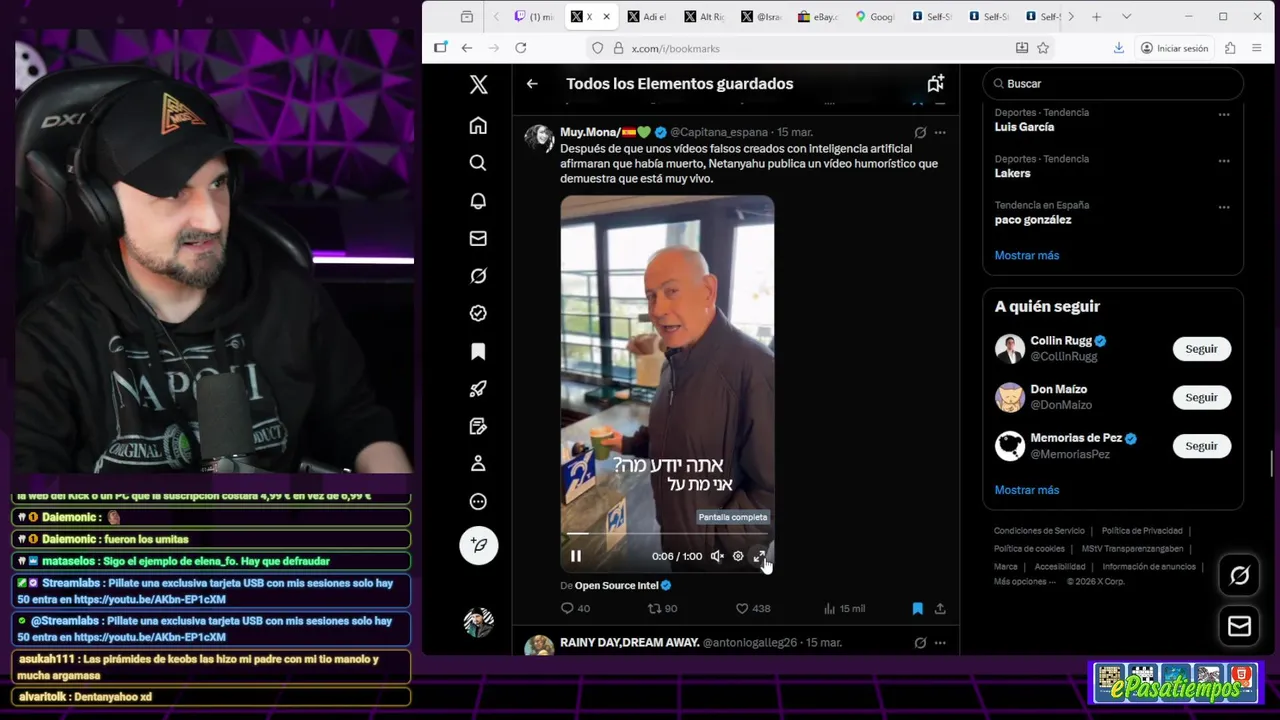This screenshot has height=720, width=1280.
Task: Go back with the Todos los Elementos arrow
Action: point(532,84)
